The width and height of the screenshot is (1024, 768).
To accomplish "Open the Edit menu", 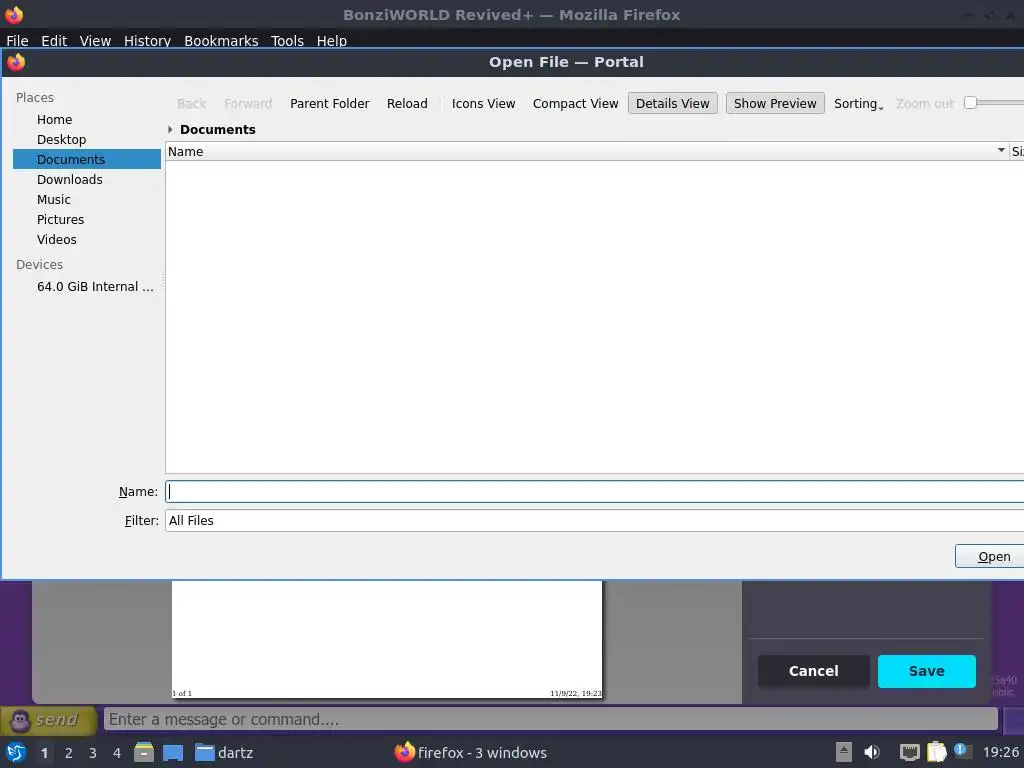I will coord(54,40).
